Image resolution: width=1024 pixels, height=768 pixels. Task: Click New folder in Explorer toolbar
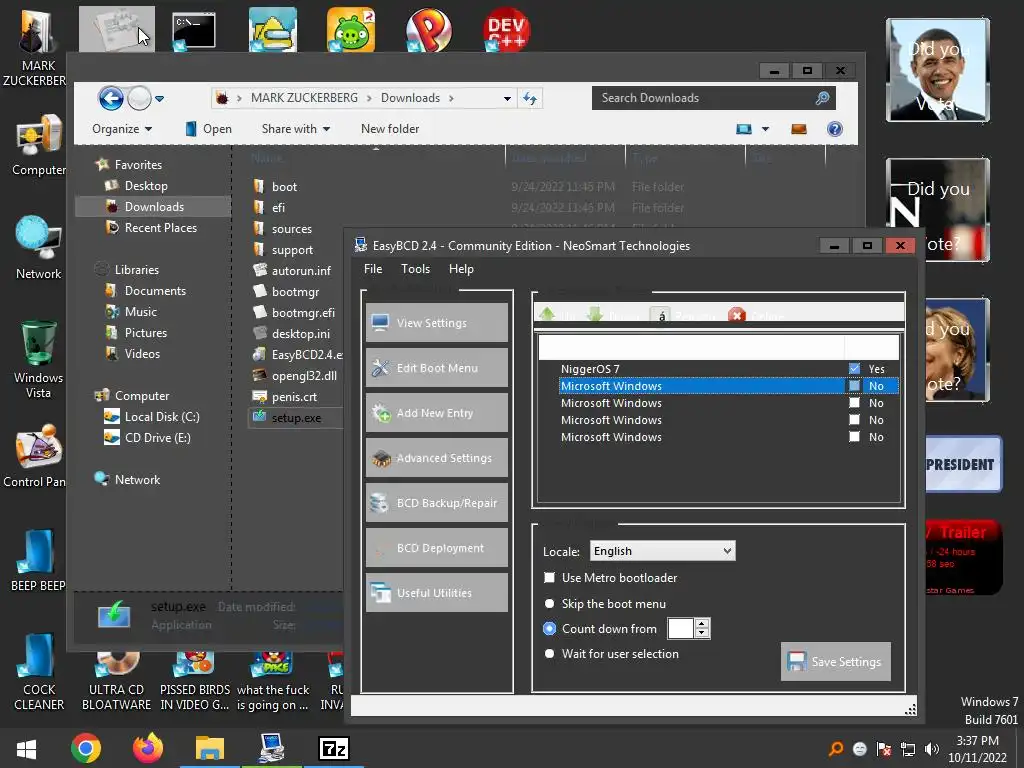pyautogui.click(x=390, y=129)
